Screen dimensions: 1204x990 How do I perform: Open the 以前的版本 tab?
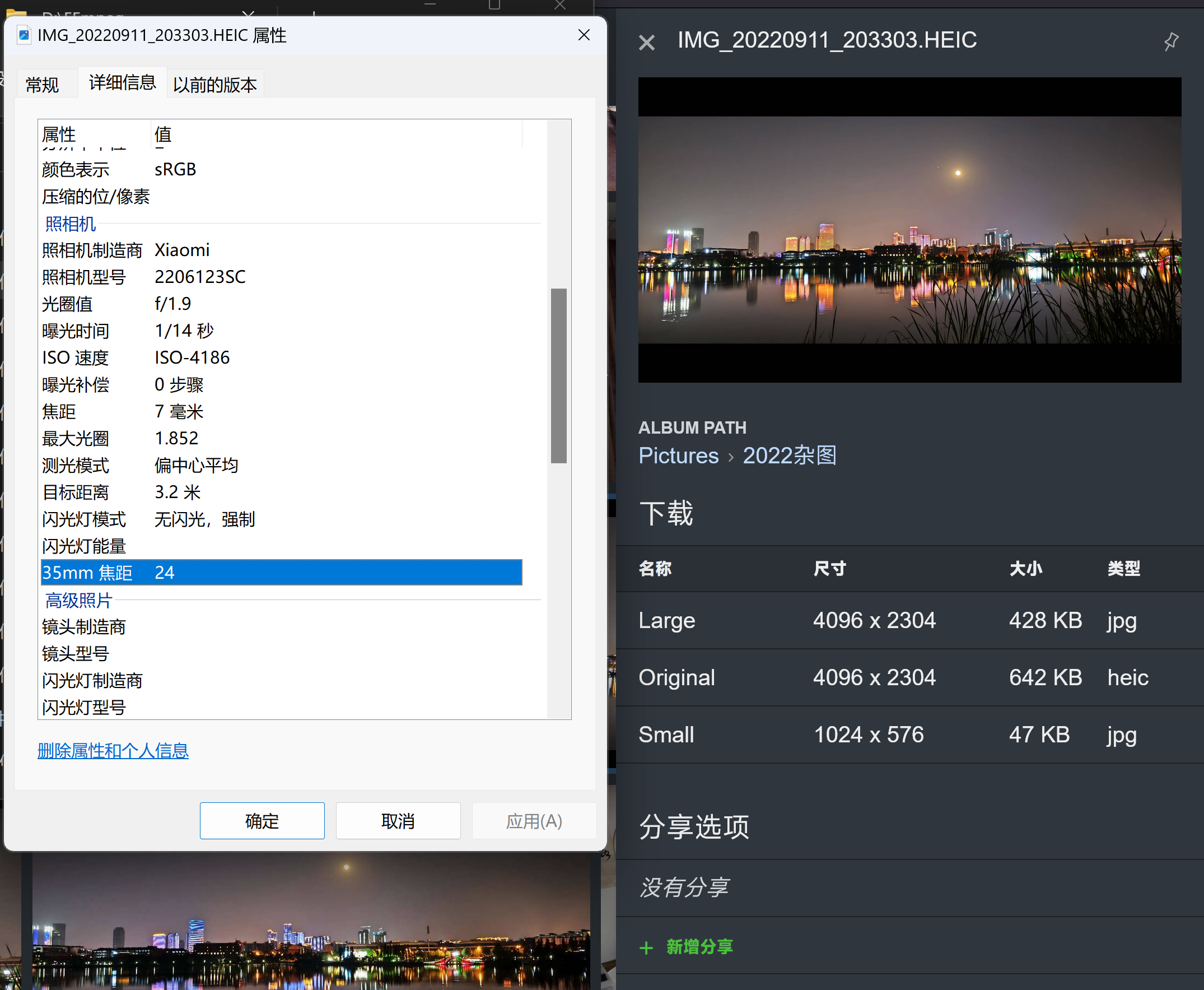pos(214,85)
